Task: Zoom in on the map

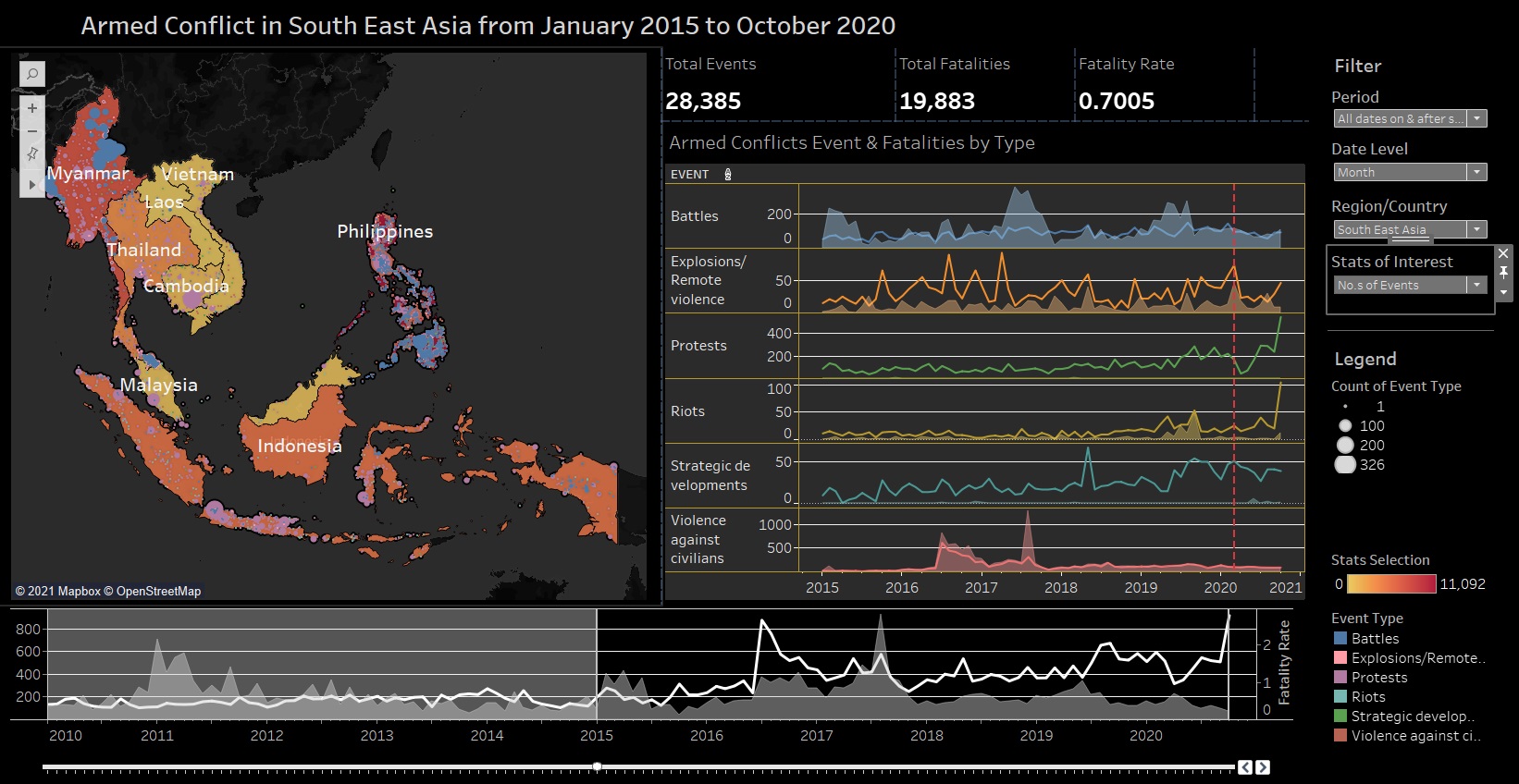Action: coord(31,108)
